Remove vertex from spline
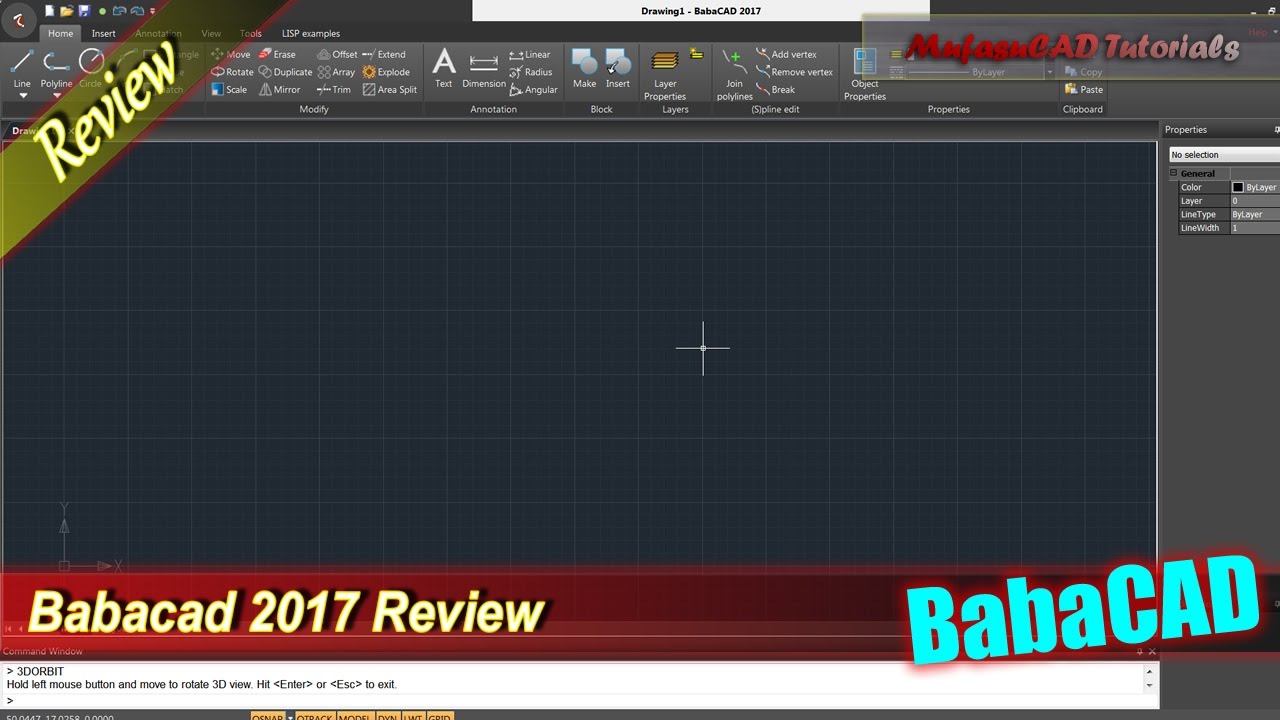This screenshot has width=1280, height=720. click(x=794, y=72)
